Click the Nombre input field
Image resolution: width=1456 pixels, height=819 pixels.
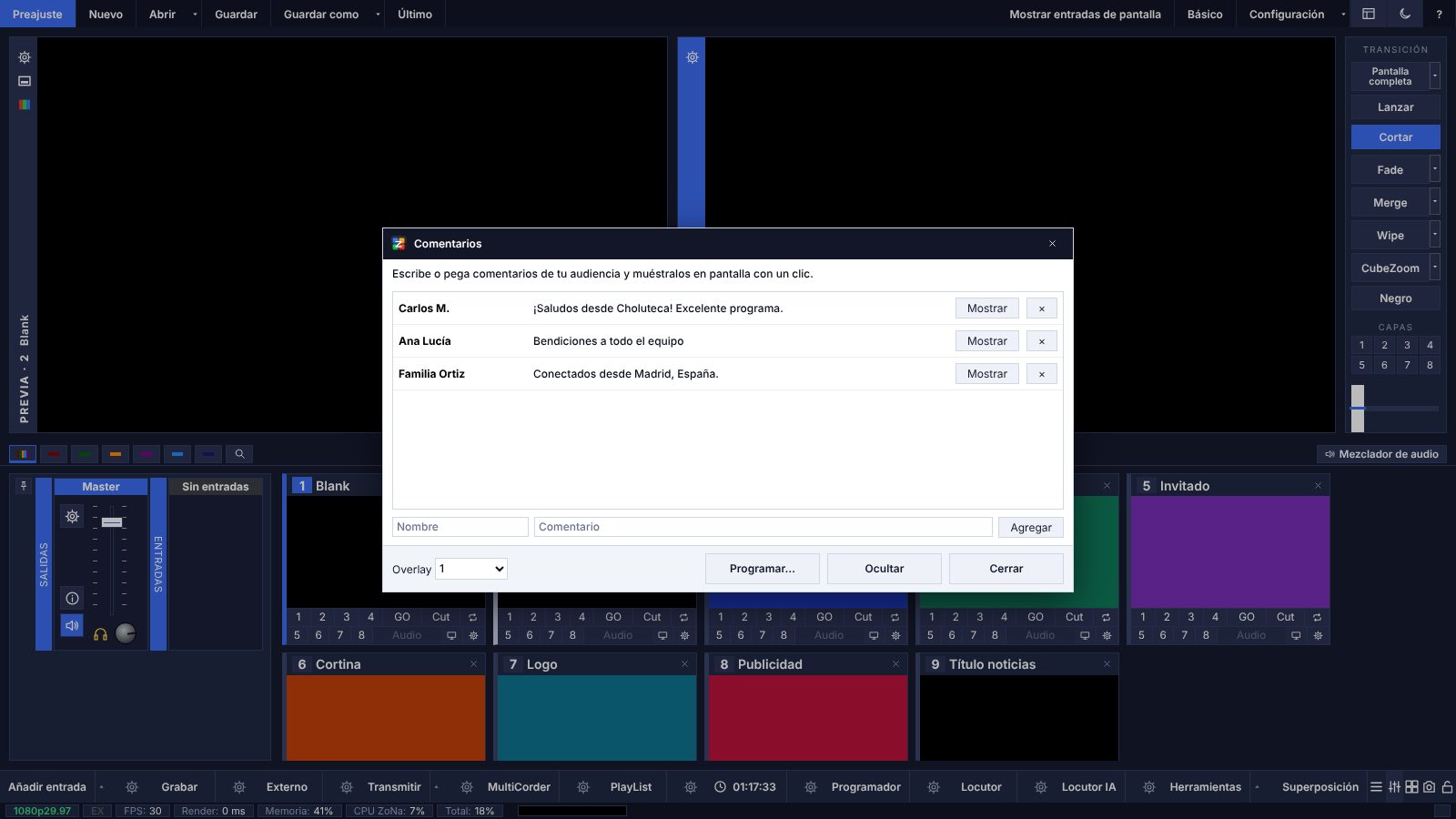coord(460,527)
